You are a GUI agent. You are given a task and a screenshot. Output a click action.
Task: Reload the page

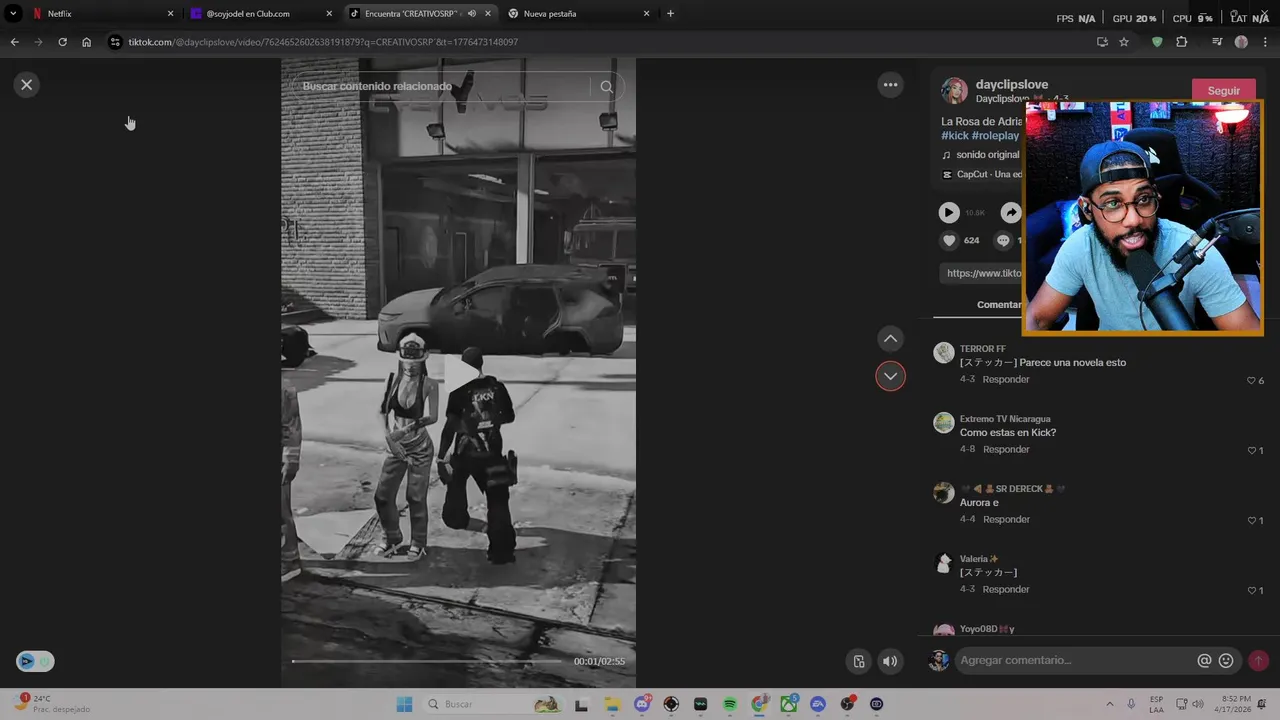coord(62,42)
